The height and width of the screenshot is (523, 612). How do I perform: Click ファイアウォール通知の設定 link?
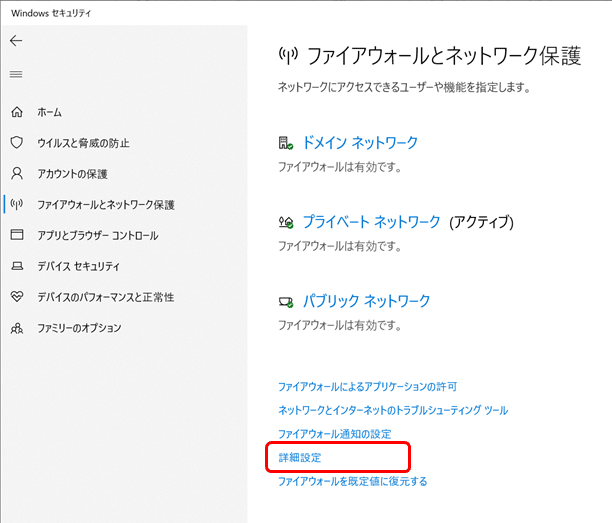(334, 434)
